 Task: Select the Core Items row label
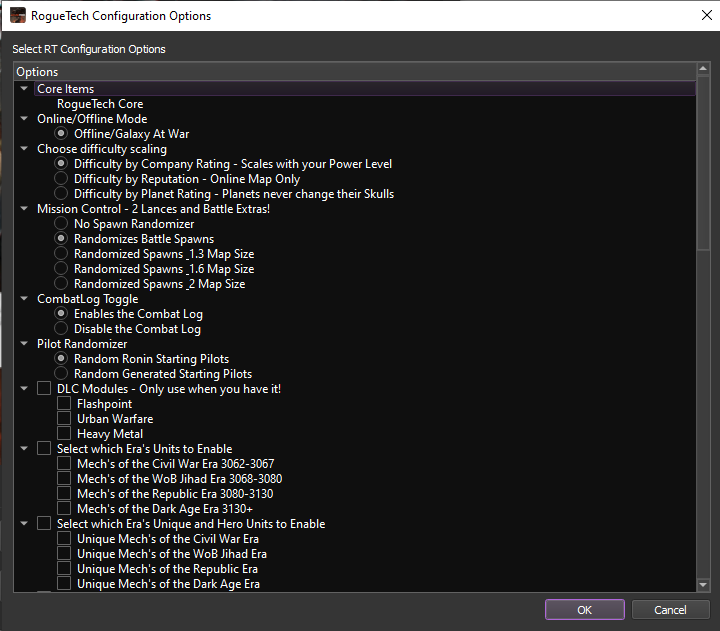coord(66,89)
